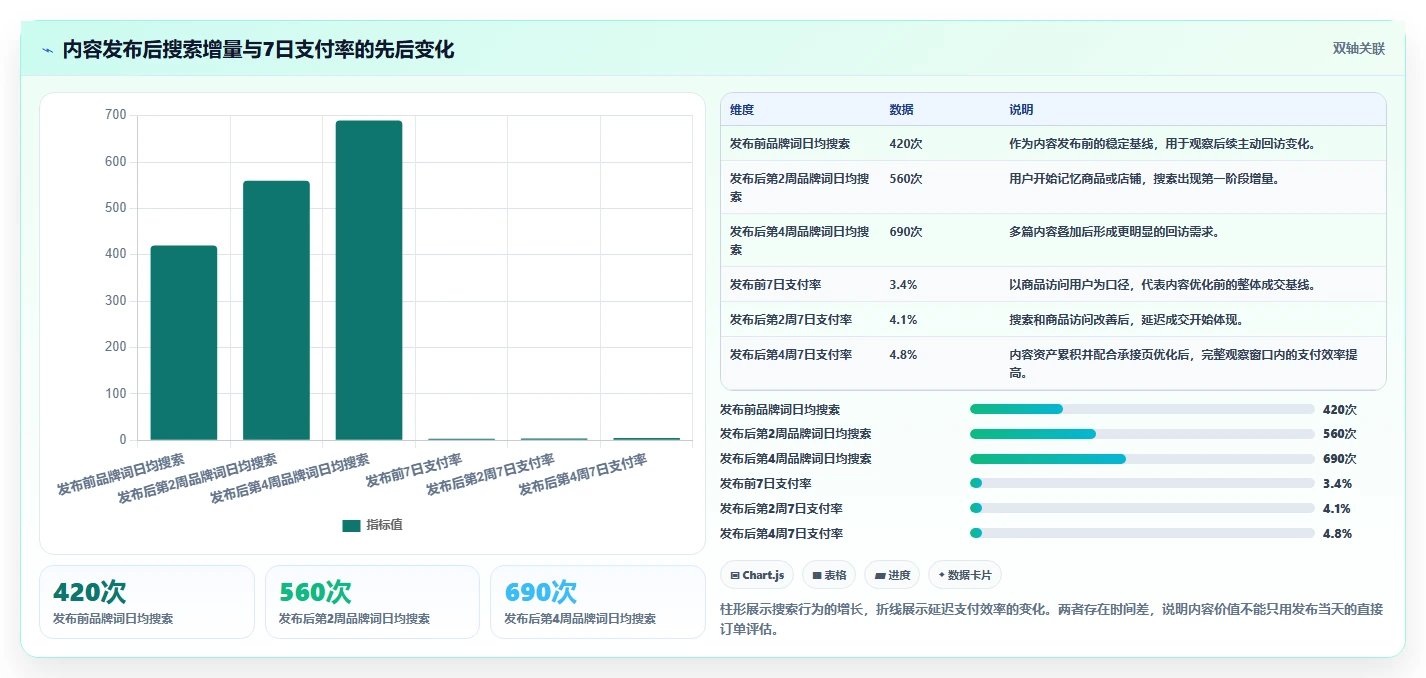The height and width of the screenshot is (678, 1426).
Task: Click the footer note starting 柱形展示搜索行为的增长
Action: 1052,619
